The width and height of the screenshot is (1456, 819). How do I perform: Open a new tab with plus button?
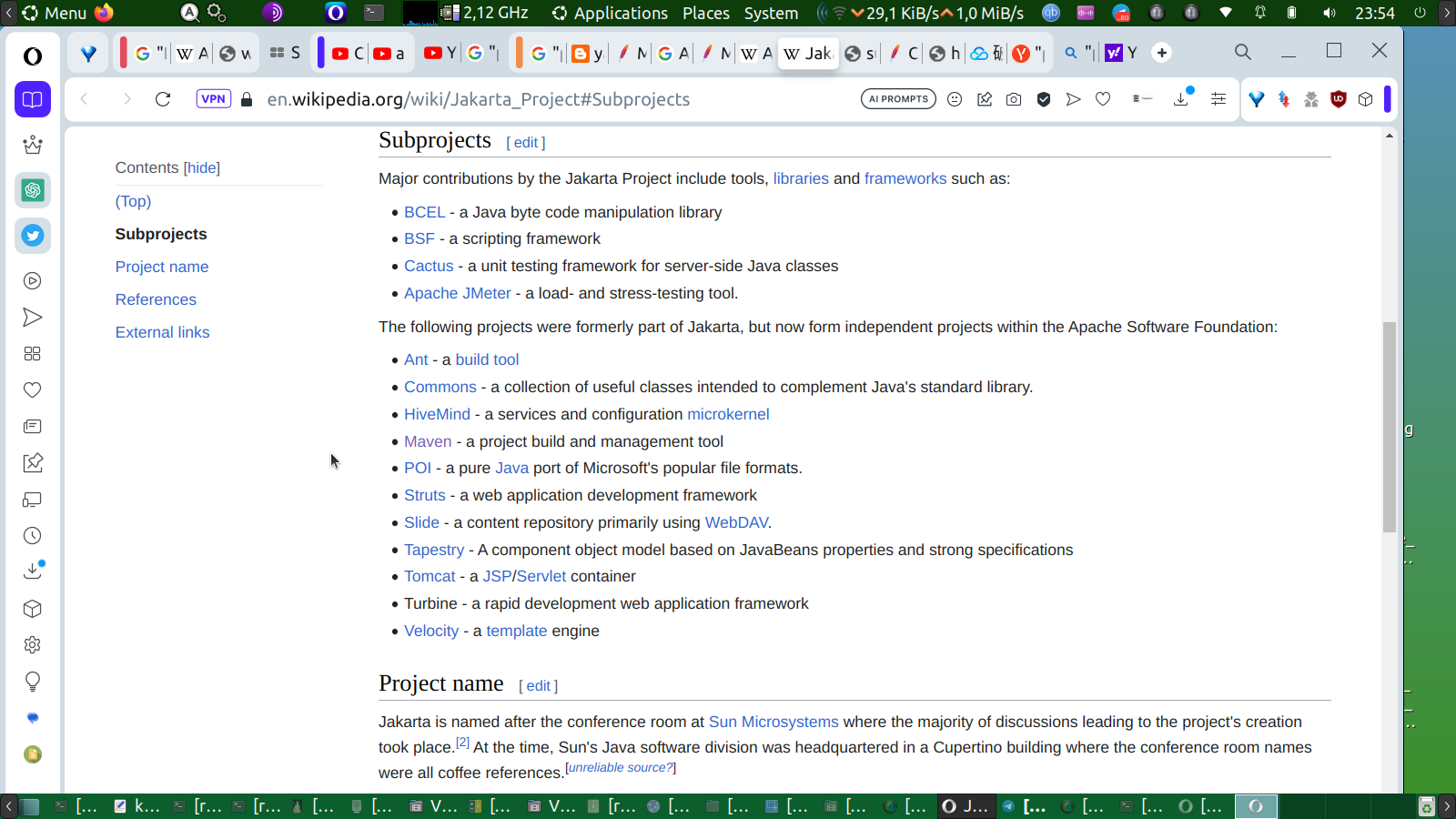click(1161, 53)
